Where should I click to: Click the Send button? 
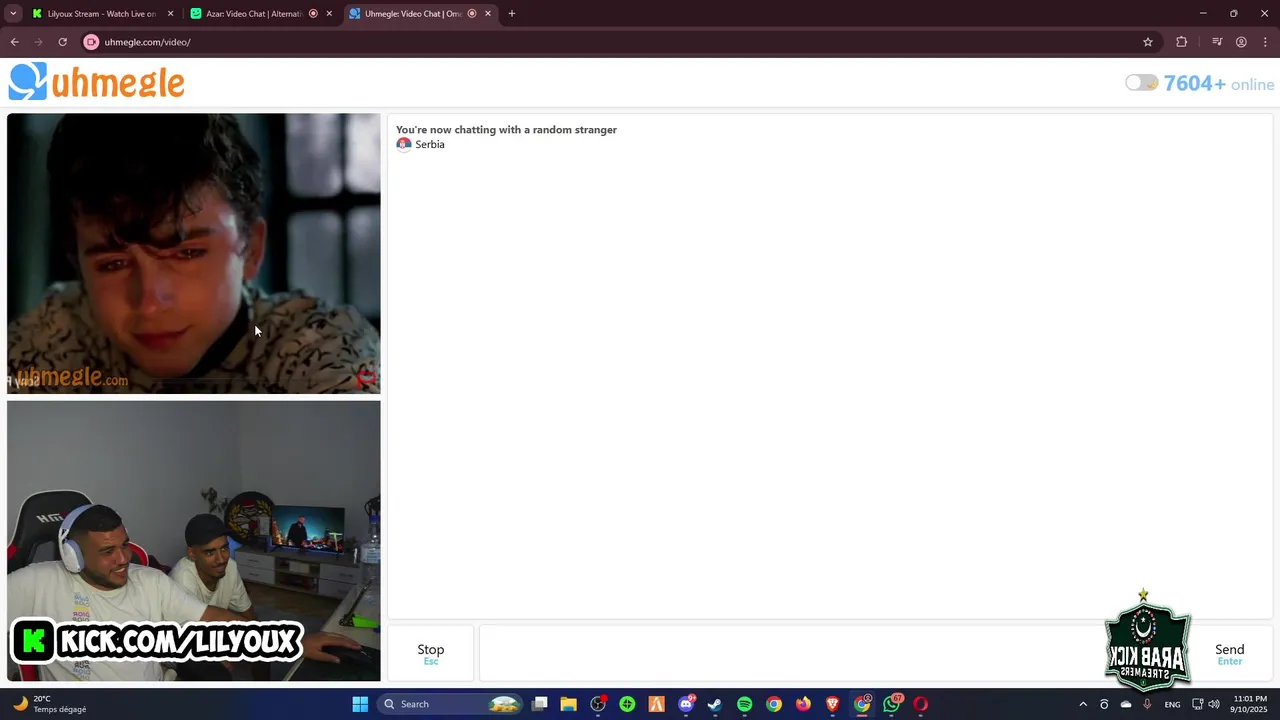tap(1229, 653)
